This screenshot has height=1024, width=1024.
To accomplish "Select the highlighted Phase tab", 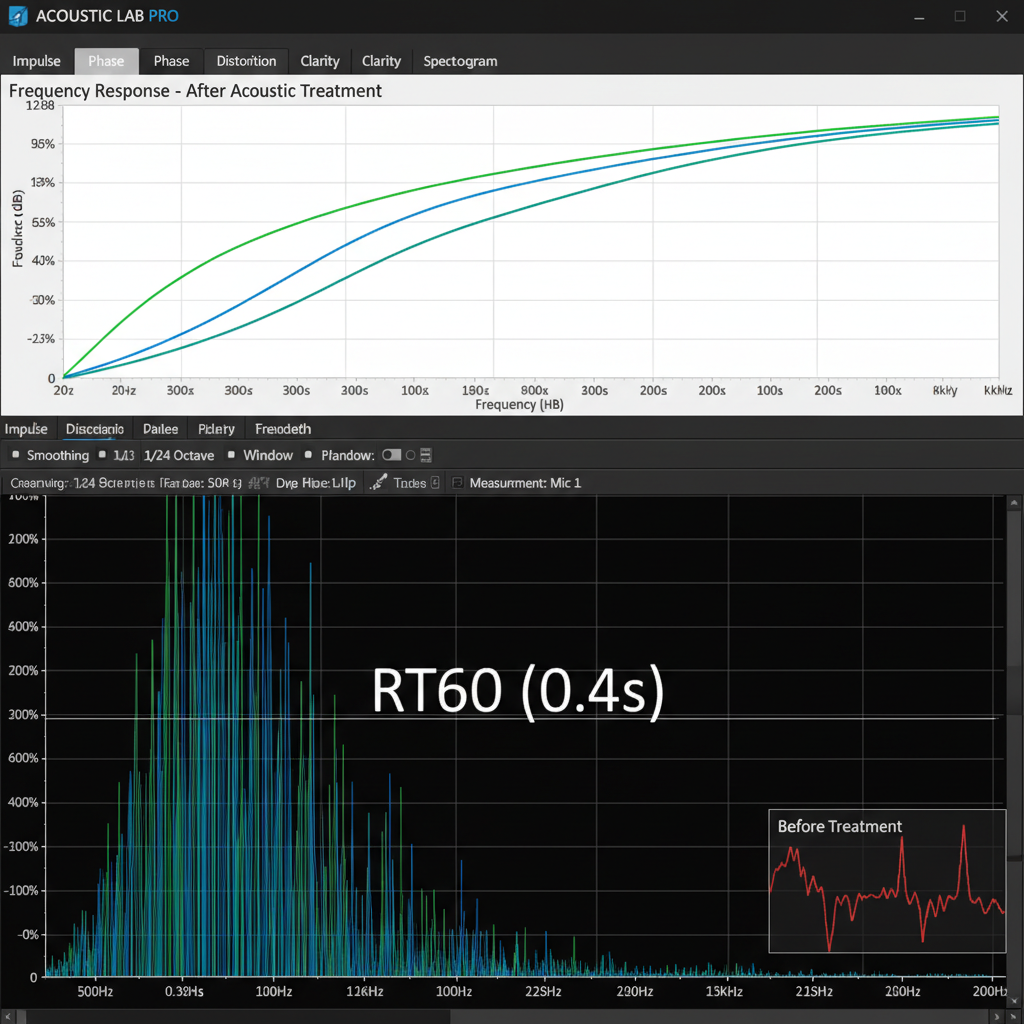I will tap(106, 61).
